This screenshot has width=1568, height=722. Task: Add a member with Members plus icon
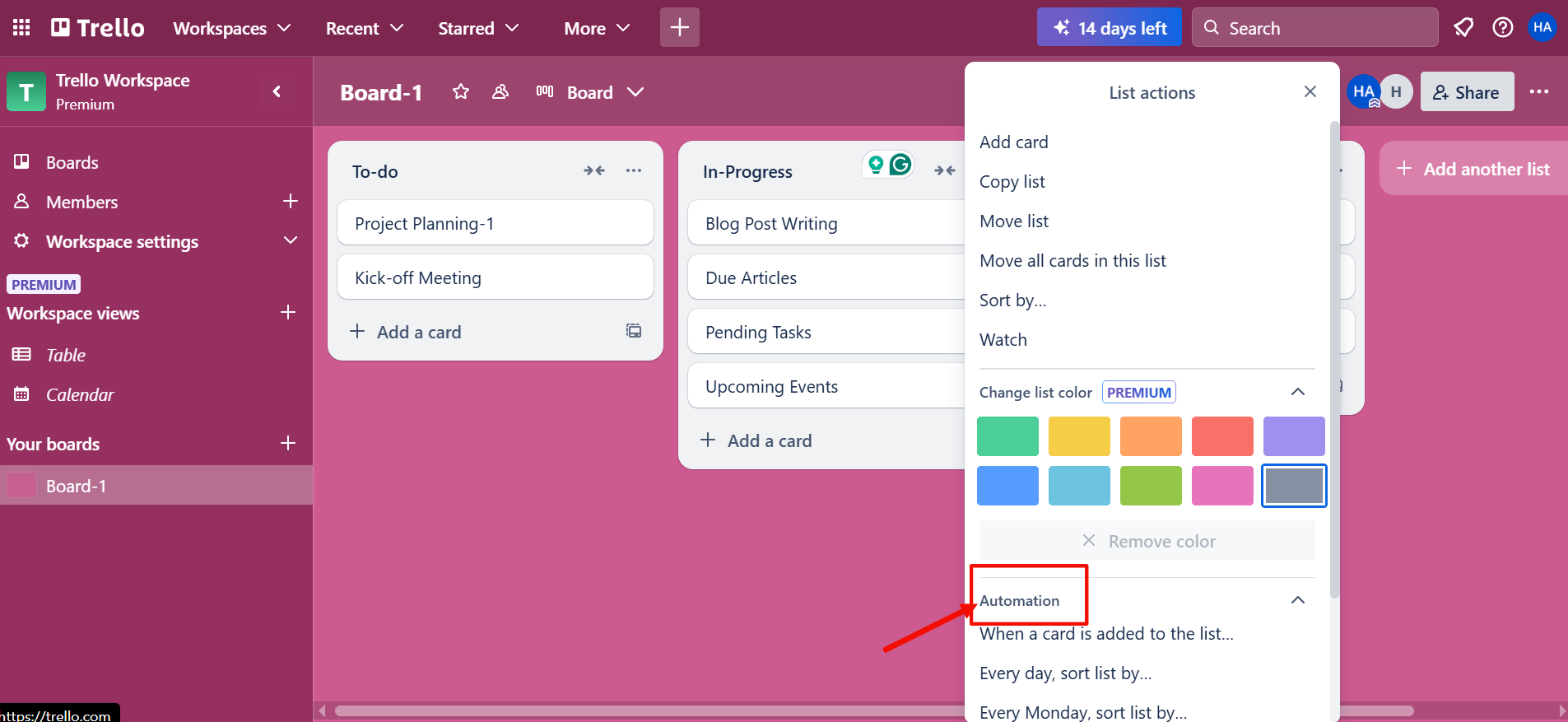[x=290, y=201]
